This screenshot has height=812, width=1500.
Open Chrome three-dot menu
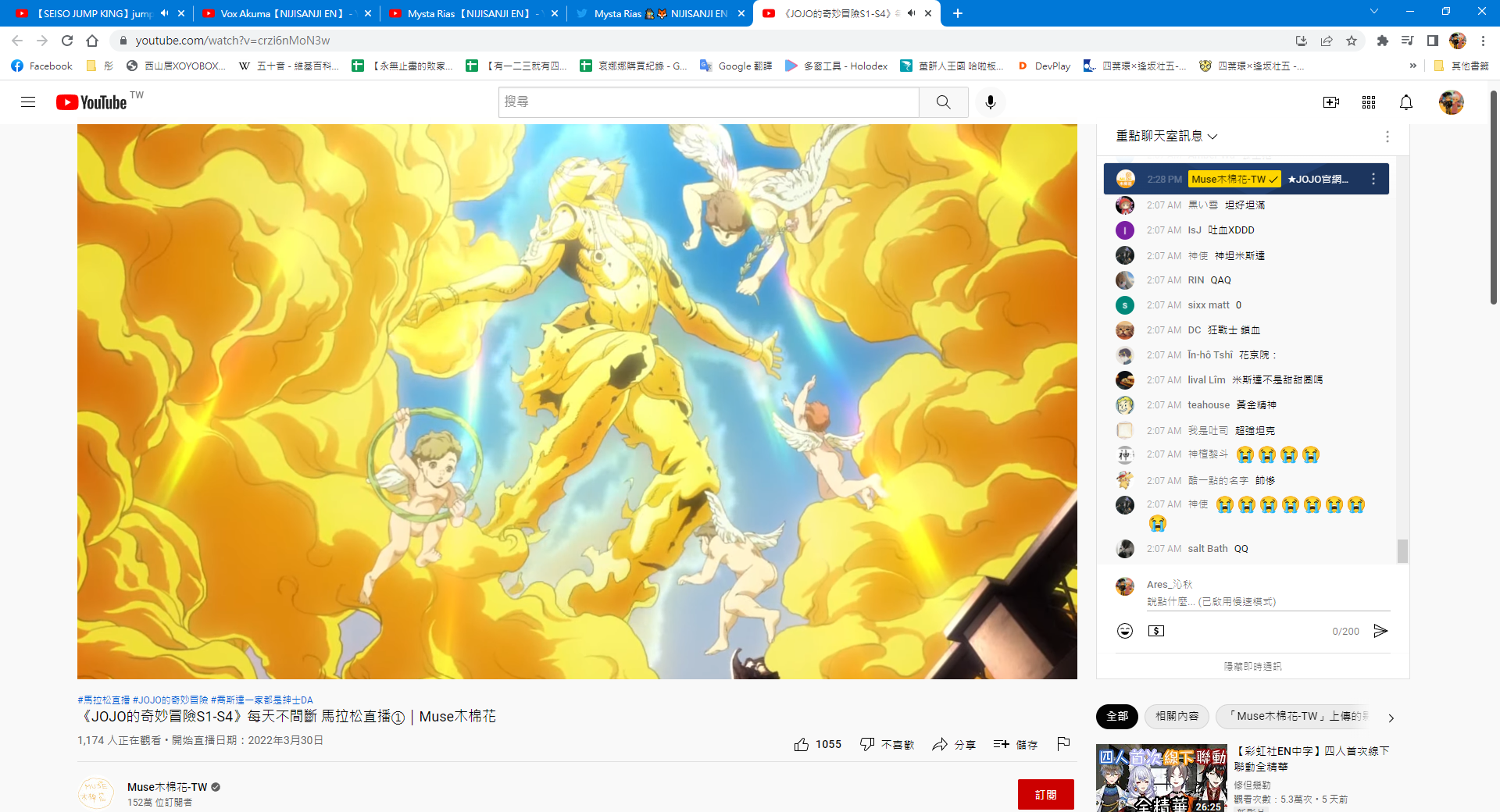[1483, 41]
